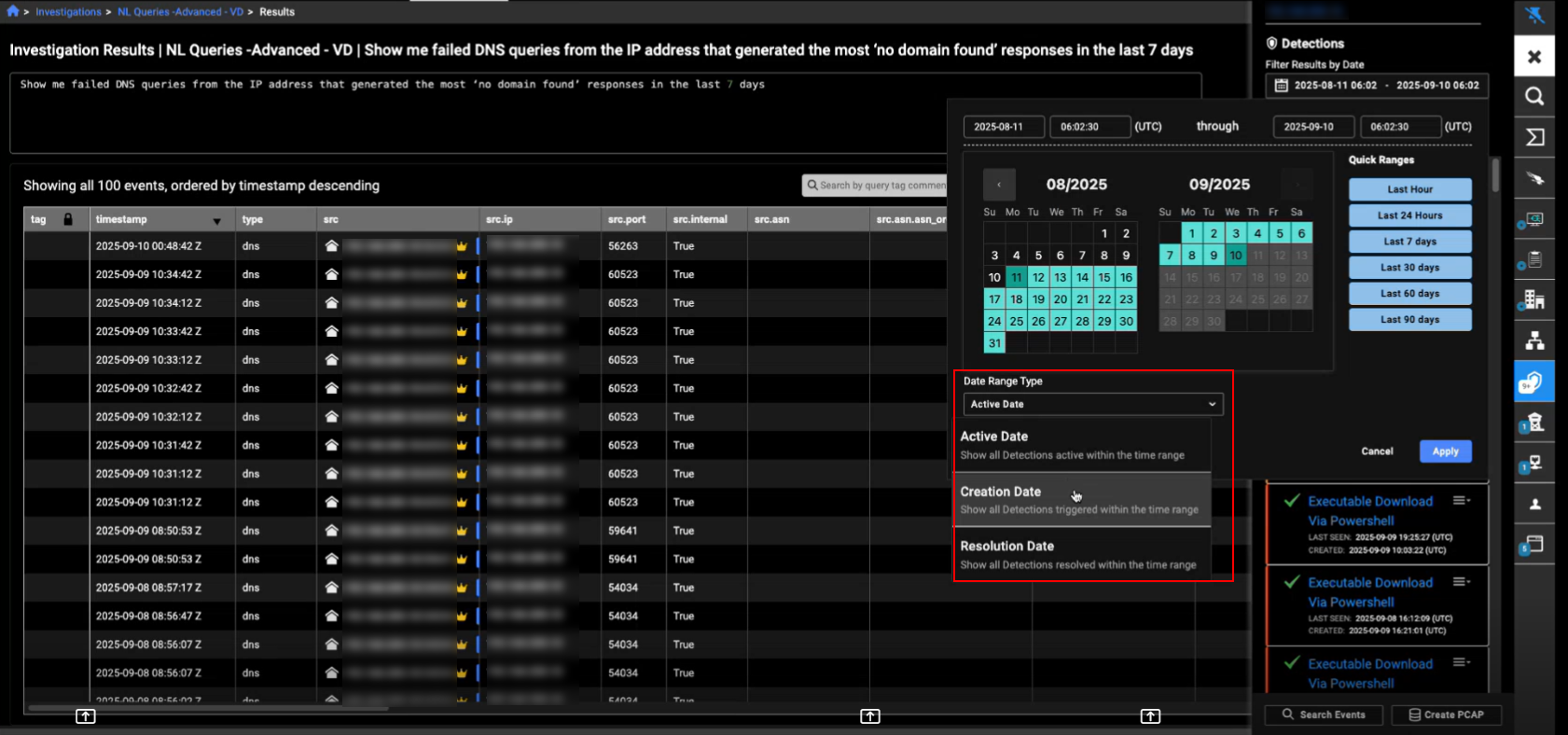Click the end date field 2025-09-10

[x=1313, y=127]
